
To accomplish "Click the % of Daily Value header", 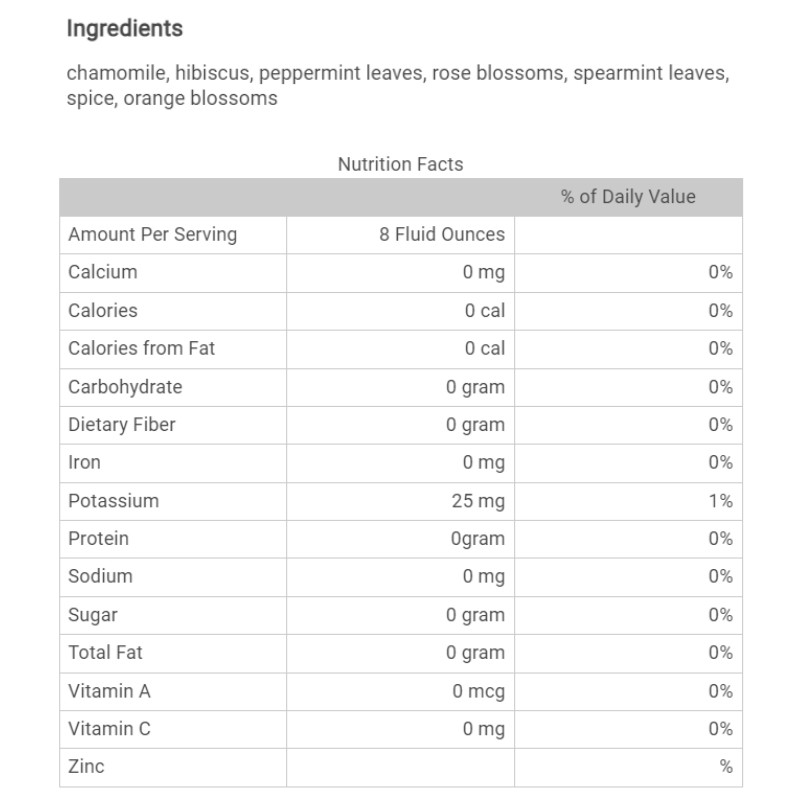I will click(x=627, y=197).
